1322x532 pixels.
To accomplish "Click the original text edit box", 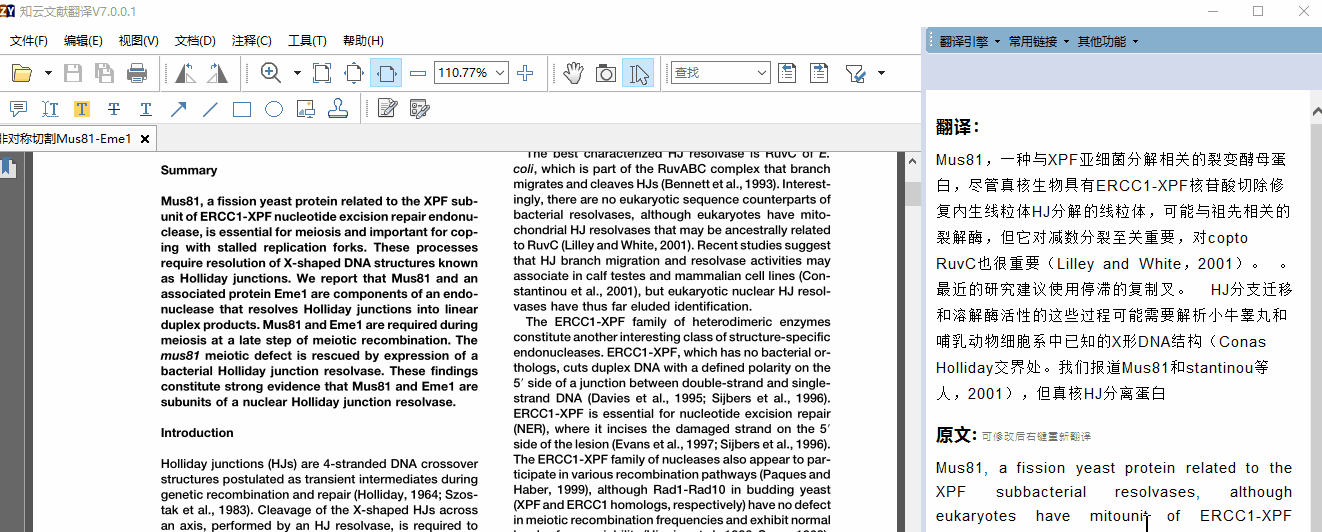I will tap(1114, 493).
